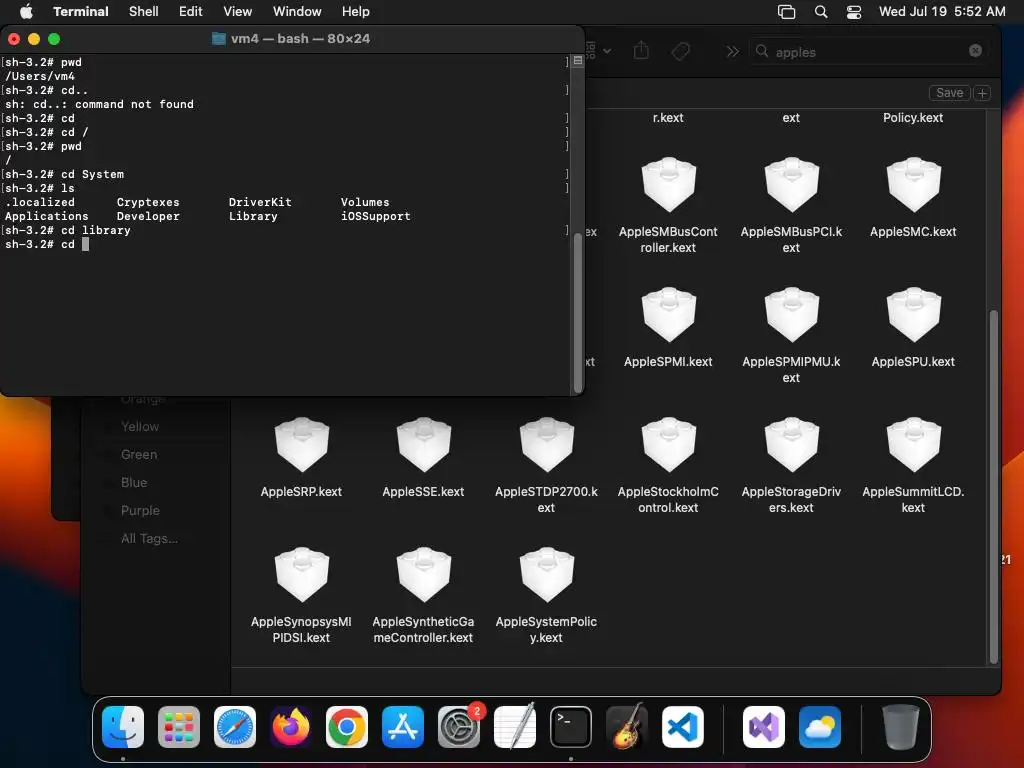Screen dimensions: 1024x768
Task: Select AppleStorageDrivers.kext file
Action: [x=791, y=466]
